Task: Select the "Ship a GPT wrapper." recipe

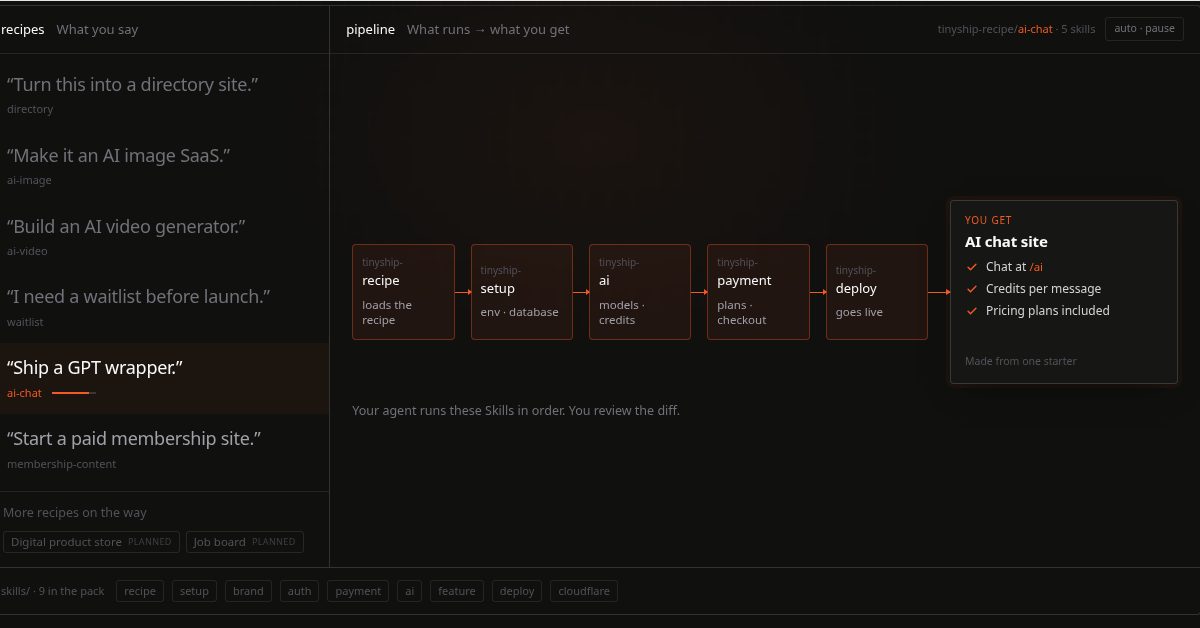Action: click(164, 379)
